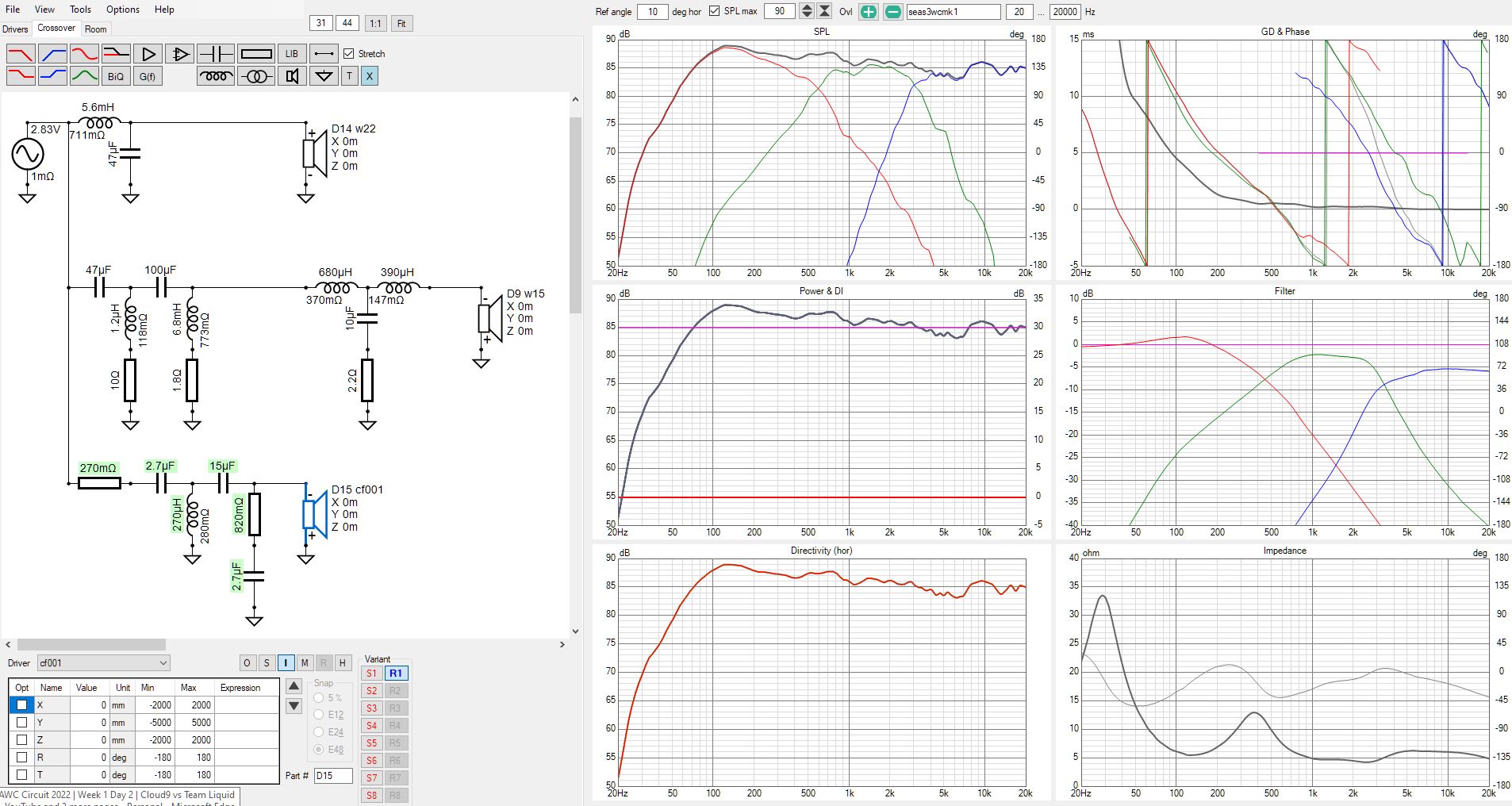Add the red all-pass S-curve block
The width and height of the screenshot is (1512, 806).
click(x=84, y=54)
